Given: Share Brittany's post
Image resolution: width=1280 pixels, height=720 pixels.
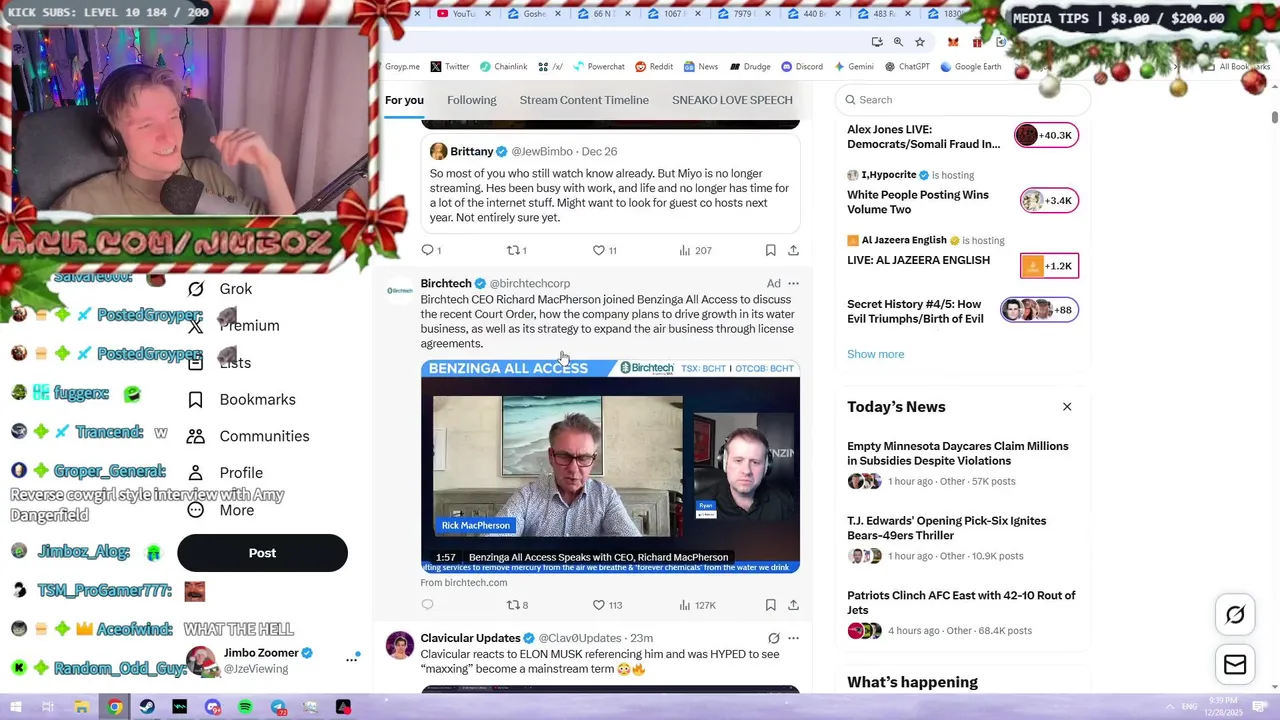Looking at the screenshot, I should [793, 250].
